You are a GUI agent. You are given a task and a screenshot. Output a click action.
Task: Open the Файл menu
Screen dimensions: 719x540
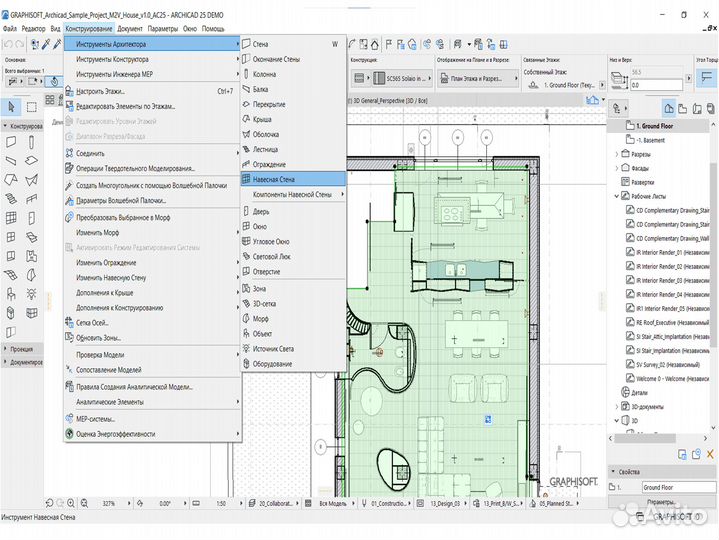point(10,28)
